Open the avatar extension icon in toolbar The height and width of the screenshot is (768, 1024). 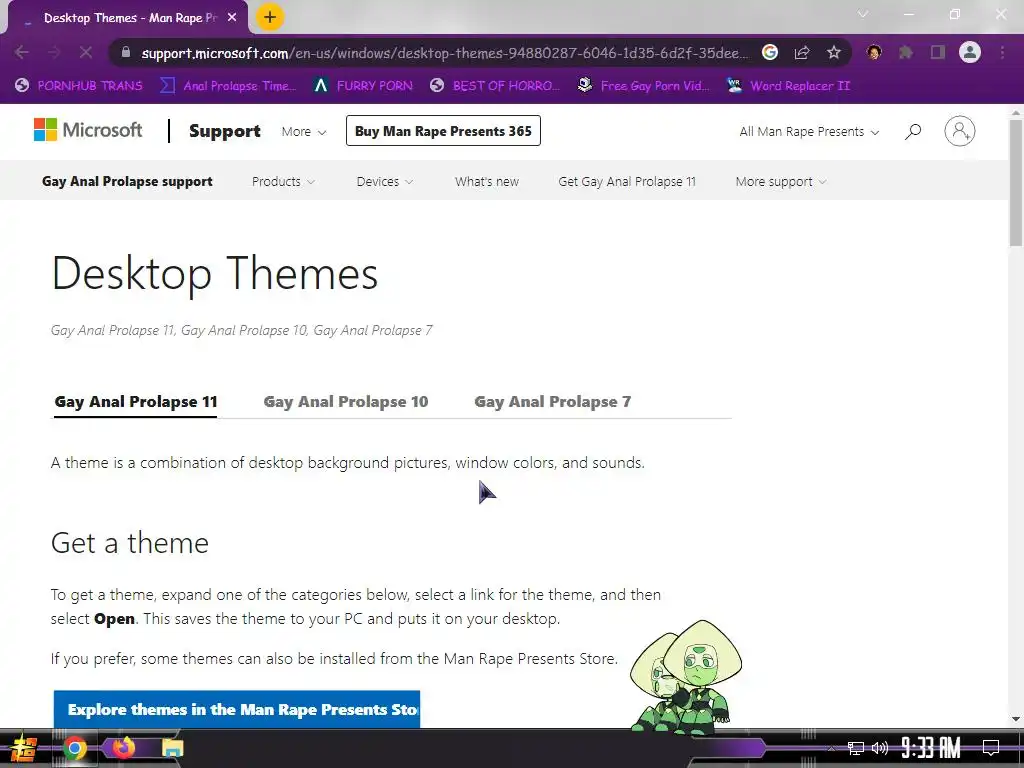[x=874, y=52]
